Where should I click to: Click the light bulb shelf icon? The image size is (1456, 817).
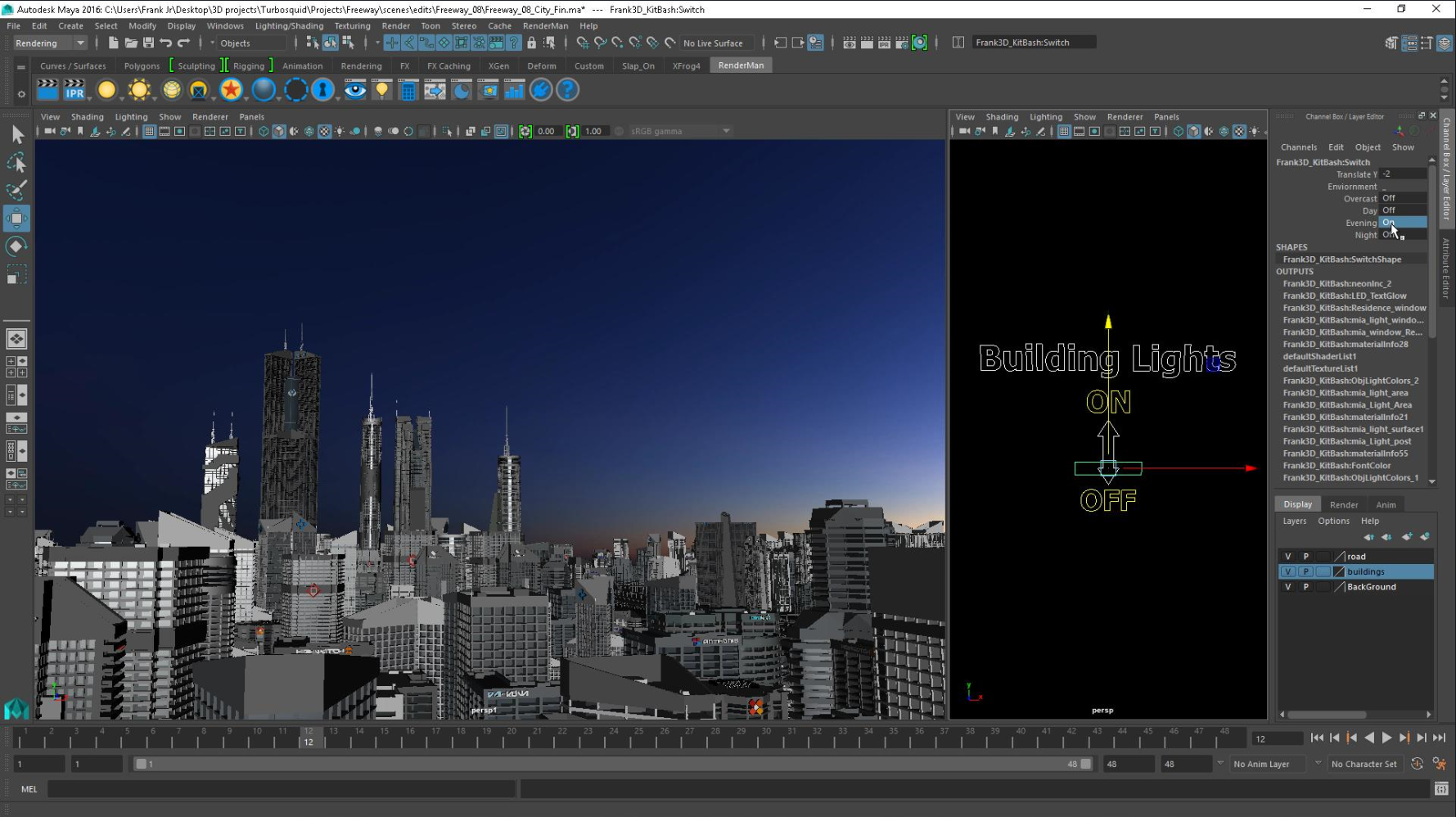381,90
